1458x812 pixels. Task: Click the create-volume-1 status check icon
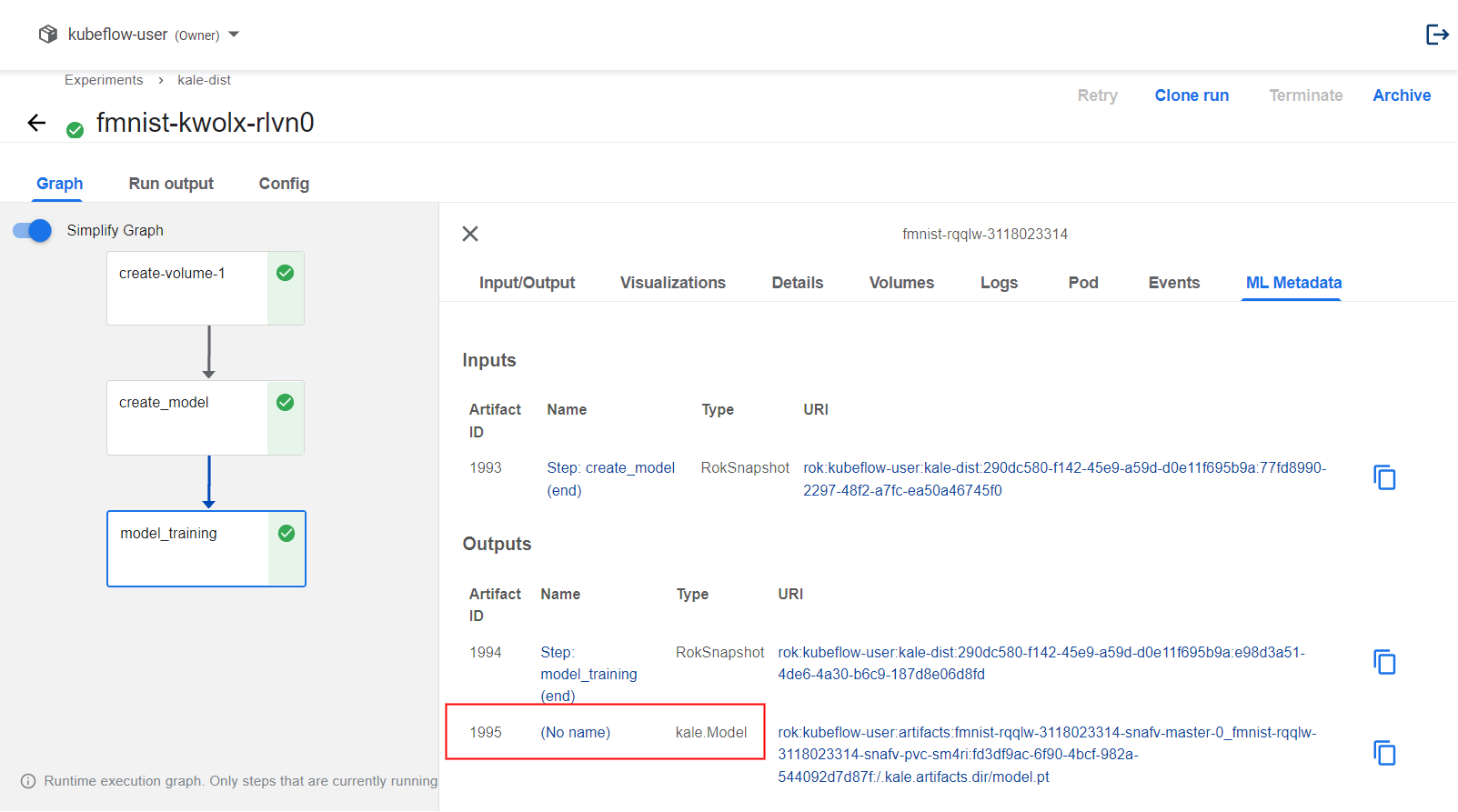(x=285, y=273)
